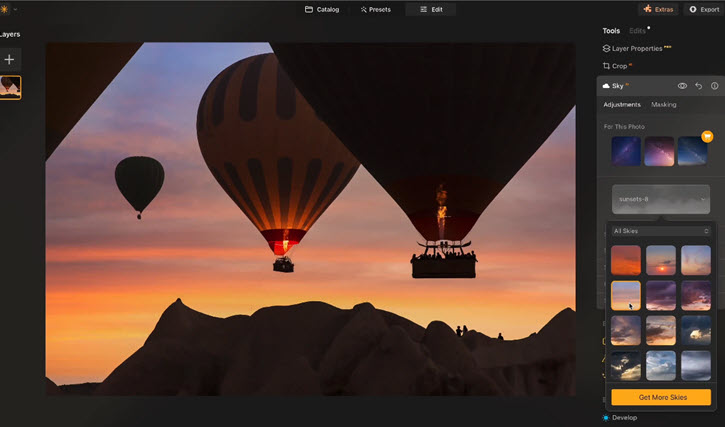Screen dimensions: 725x427
Task: Select the balloon photo layer thumbnail
Action: (10, 87)
